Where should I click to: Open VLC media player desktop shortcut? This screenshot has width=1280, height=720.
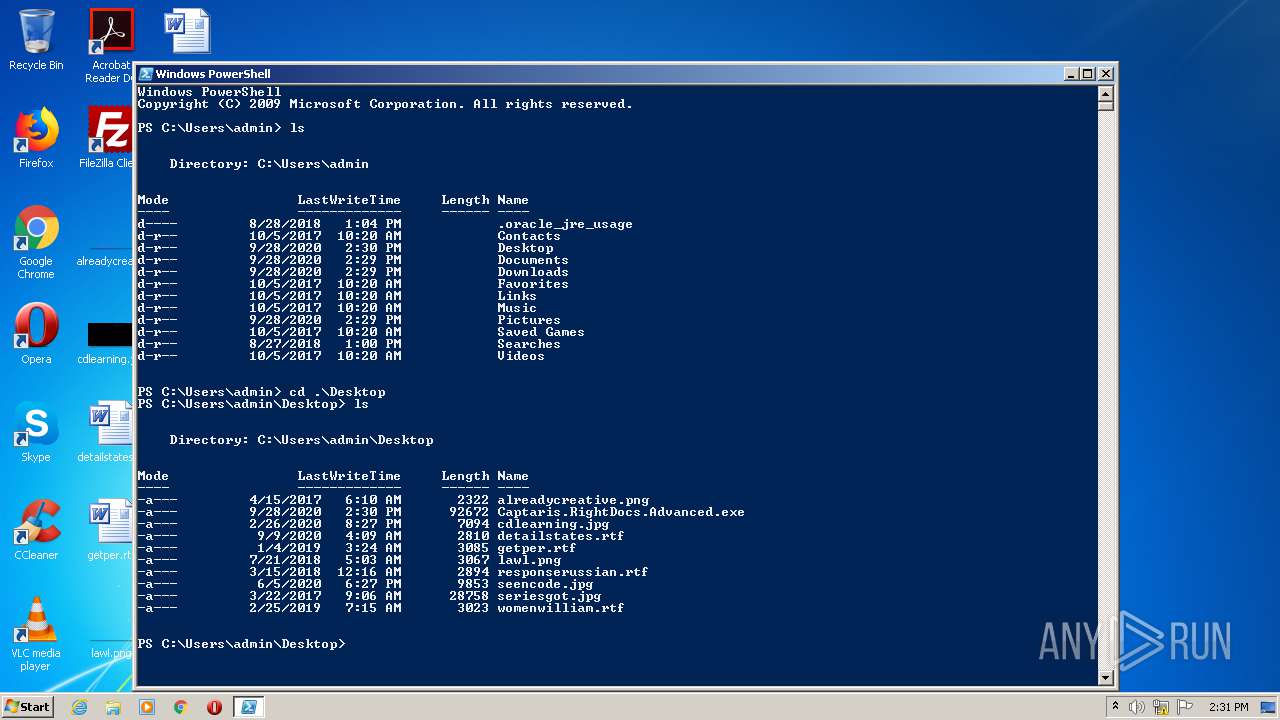(36, 634)
